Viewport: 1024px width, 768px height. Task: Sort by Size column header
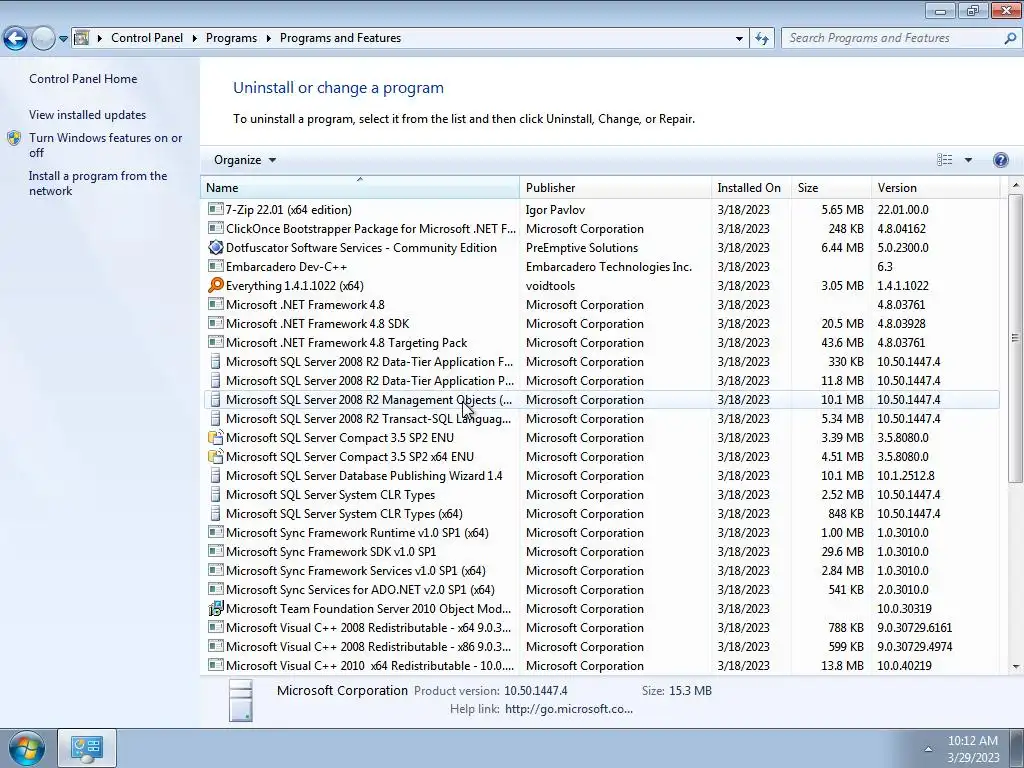831,187
